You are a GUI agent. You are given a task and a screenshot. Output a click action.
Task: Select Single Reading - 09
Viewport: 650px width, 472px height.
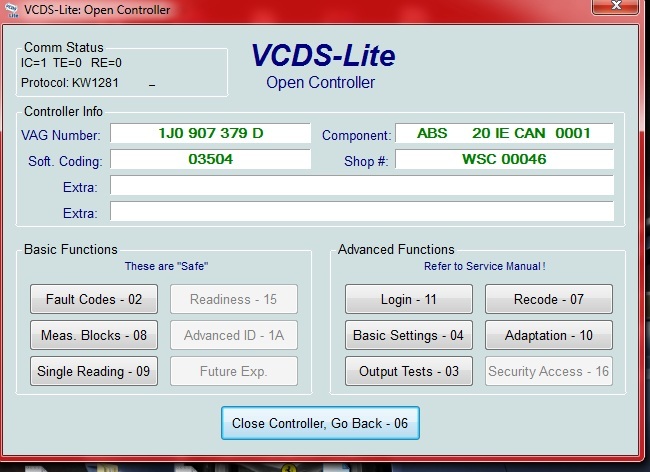click(x=93, y=371)
